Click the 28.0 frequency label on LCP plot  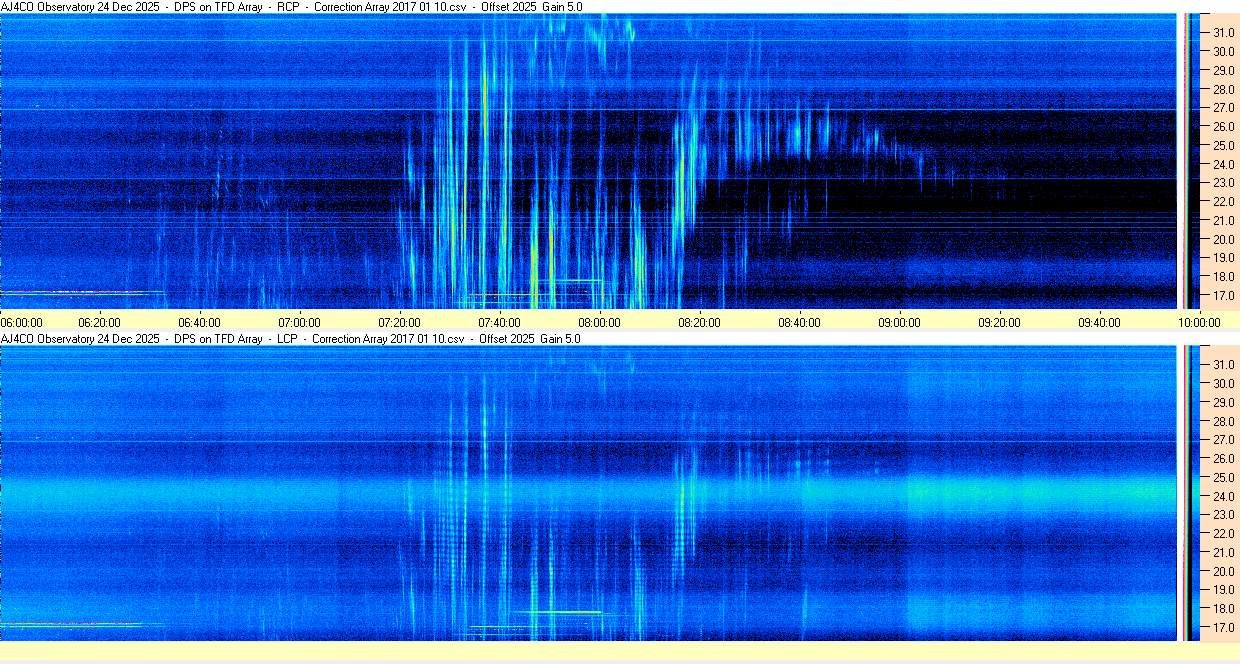[1224, 421]
